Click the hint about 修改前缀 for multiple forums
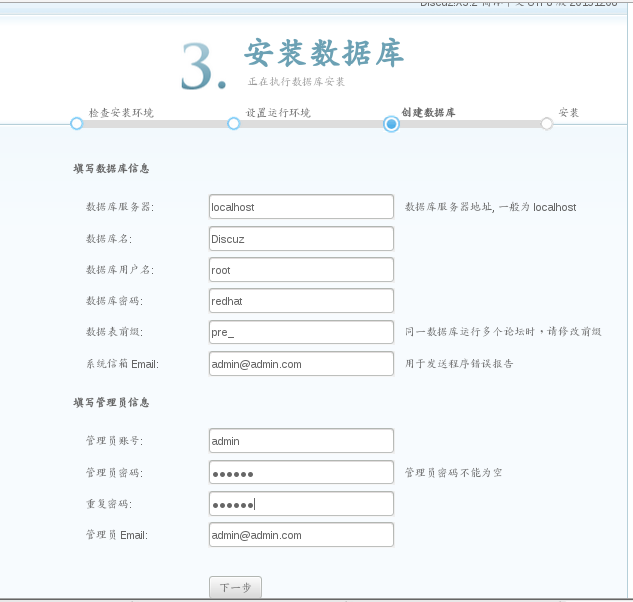 click(503, 331)
